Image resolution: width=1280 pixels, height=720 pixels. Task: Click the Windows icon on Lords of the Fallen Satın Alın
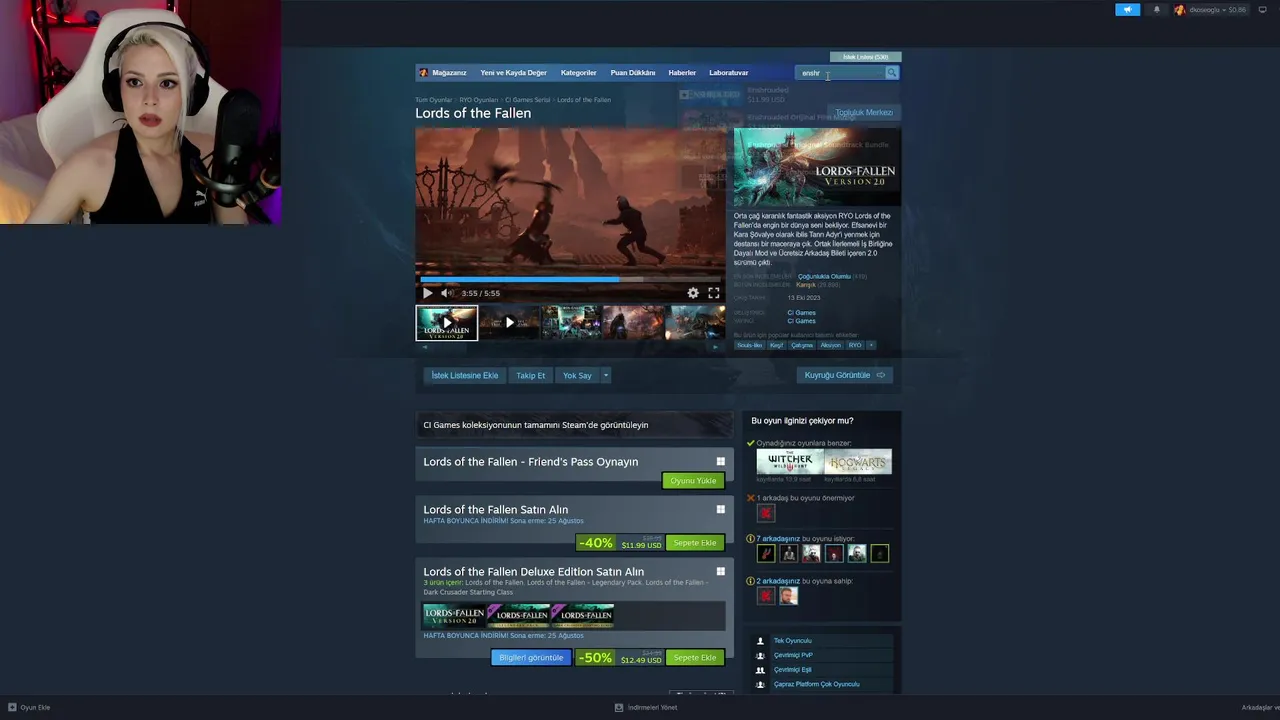pyautogui.click(x=720, y=509)
